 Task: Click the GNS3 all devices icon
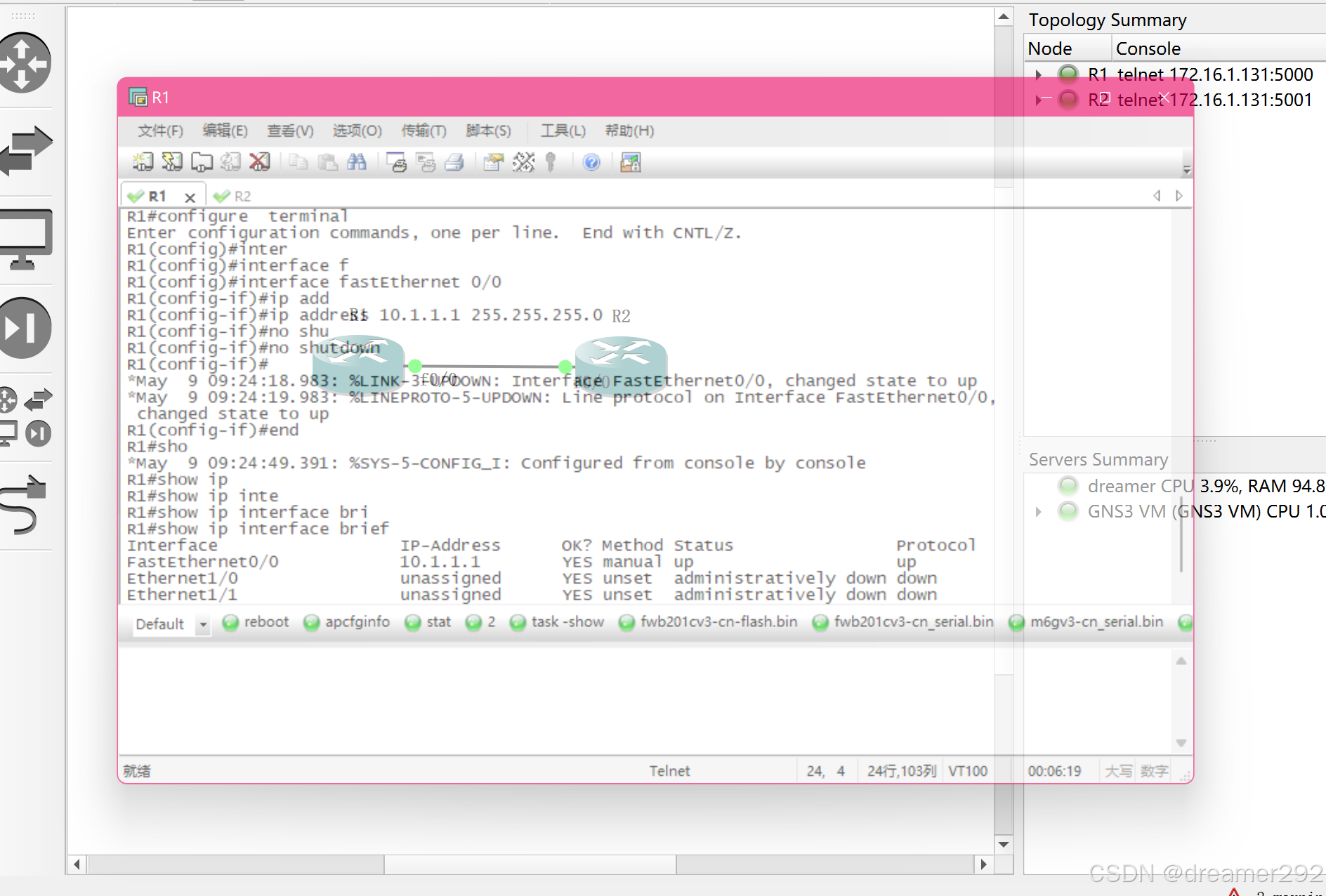pyautogui.click(x=25, y=417)
